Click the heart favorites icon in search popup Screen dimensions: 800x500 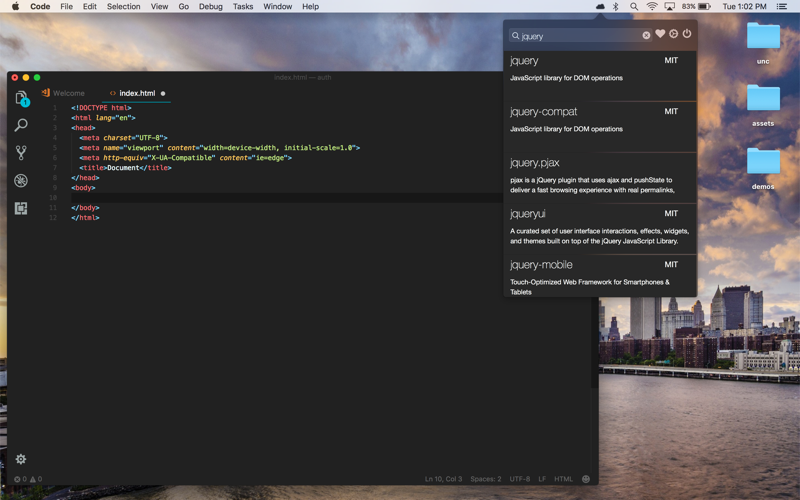click(x=660, y=34)
